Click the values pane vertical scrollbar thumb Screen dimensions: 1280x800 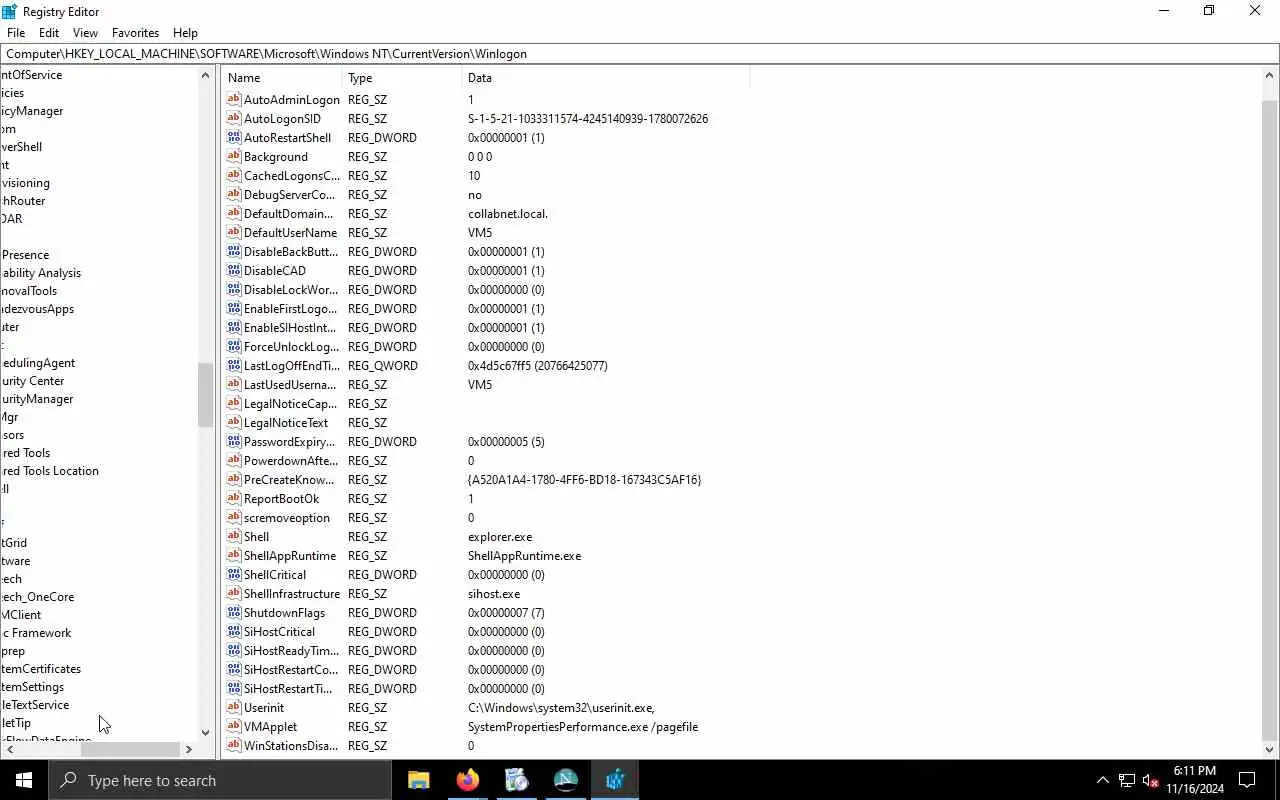1270,420
